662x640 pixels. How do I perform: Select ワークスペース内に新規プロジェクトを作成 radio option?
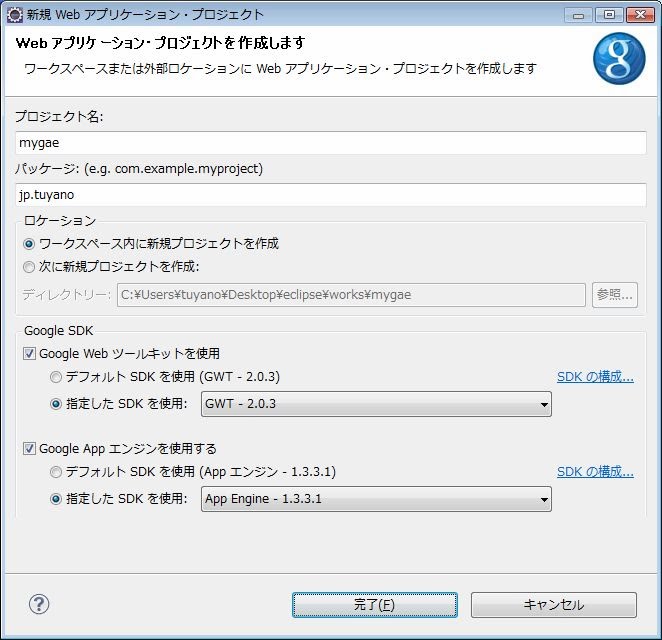click(x=29, y=244)
